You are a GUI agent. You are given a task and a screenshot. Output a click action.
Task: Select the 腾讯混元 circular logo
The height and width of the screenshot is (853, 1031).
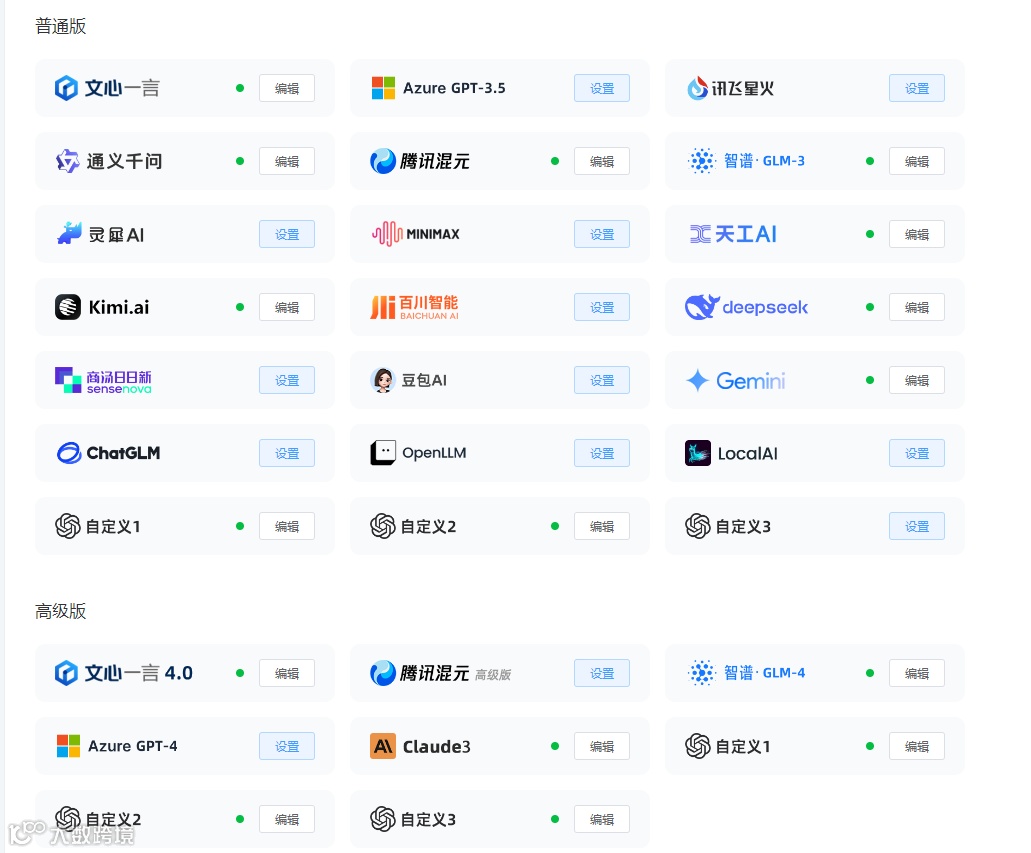tap(383, 161)
